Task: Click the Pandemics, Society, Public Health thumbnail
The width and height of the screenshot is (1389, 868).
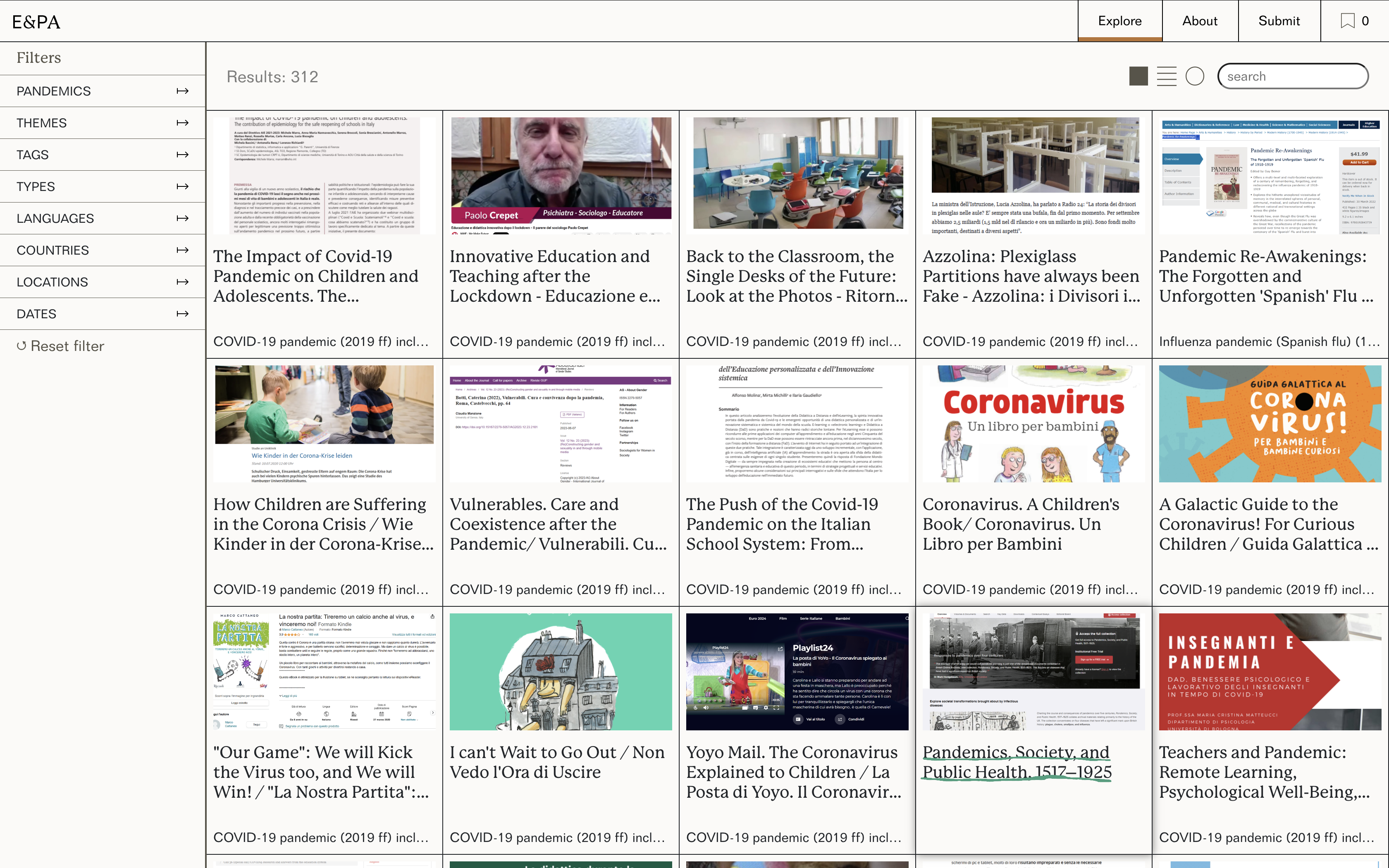Action: [1034, 672]
